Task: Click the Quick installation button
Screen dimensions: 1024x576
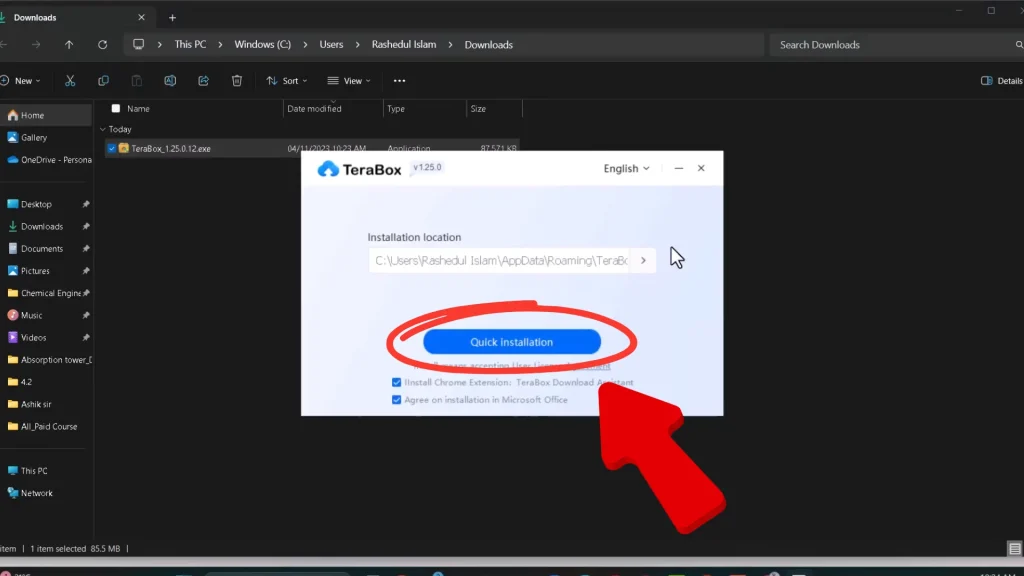Action: [x=511, y=342]
